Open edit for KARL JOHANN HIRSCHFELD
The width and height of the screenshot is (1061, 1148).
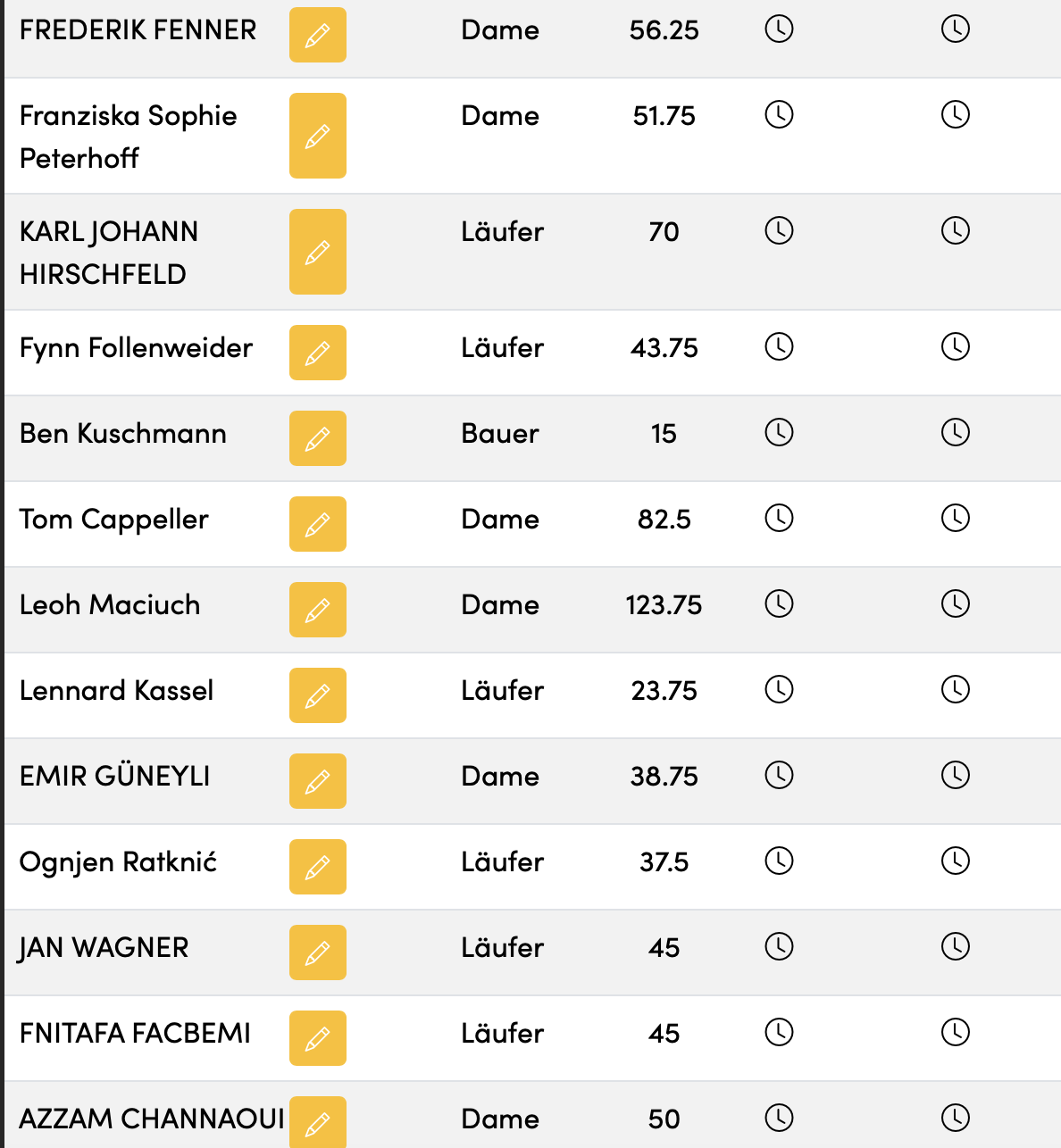click(317, 252)
